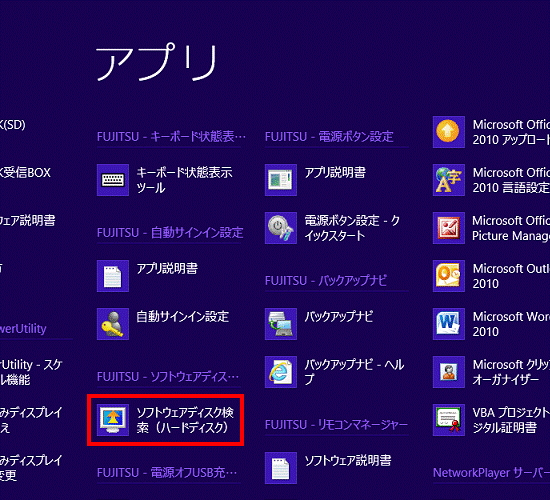Launch Microsoft Office 2010 アップロード orange icon
The width and height of the screenshot is (550, 500).
click(x=449, y=132)
